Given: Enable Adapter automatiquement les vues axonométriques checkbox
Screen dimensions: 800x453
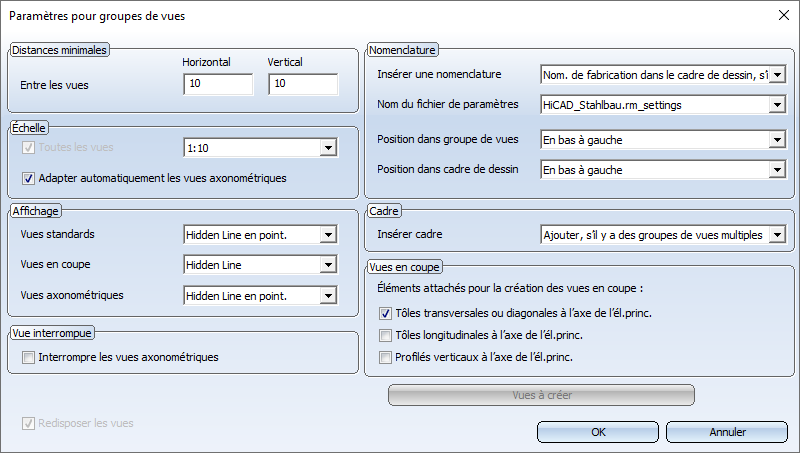Looking at the screenshot, I should click(x=28, y=179).
